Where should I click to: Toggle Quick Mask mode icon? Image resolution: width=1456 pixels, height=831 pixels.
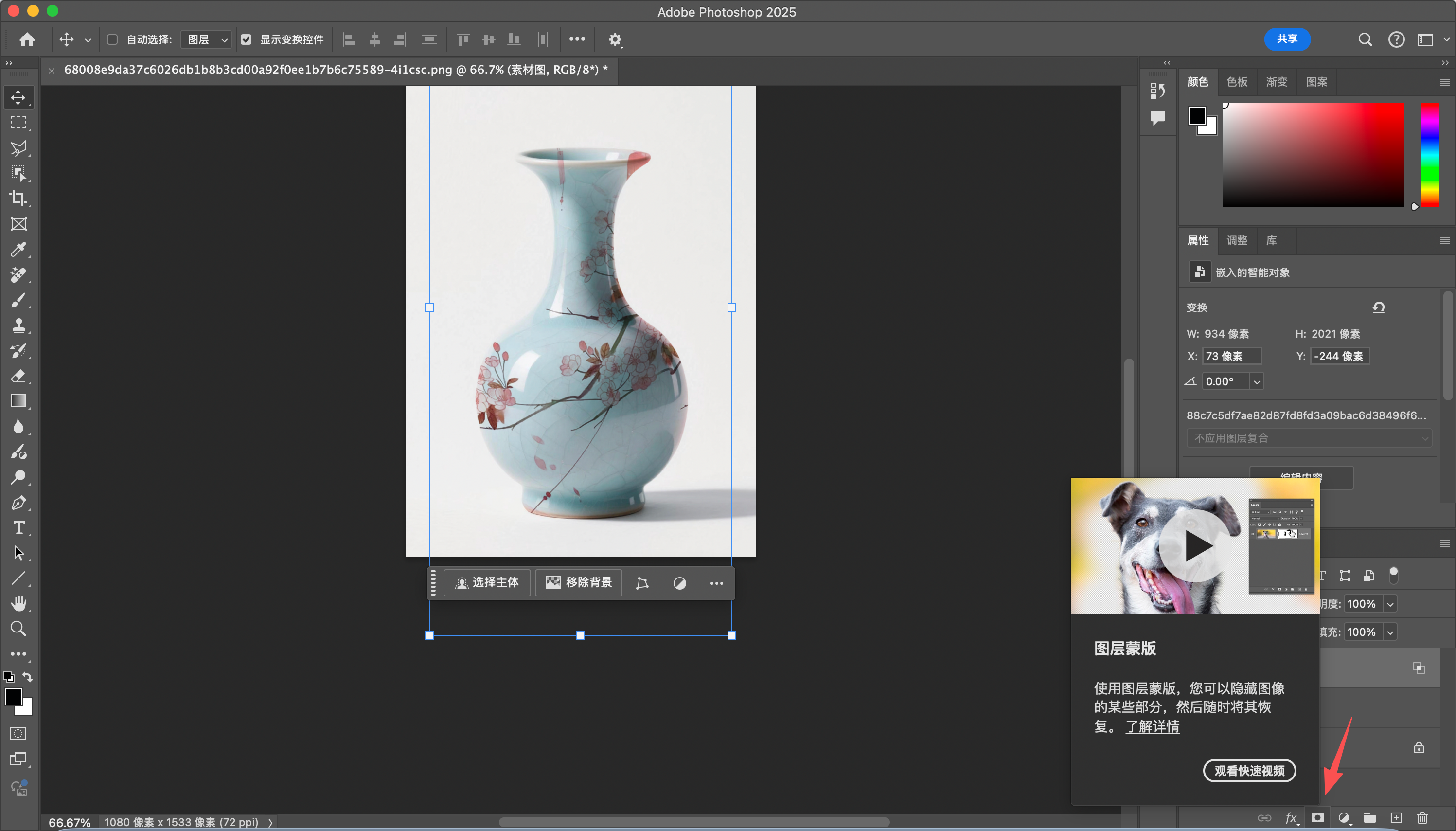coord(18,733)
